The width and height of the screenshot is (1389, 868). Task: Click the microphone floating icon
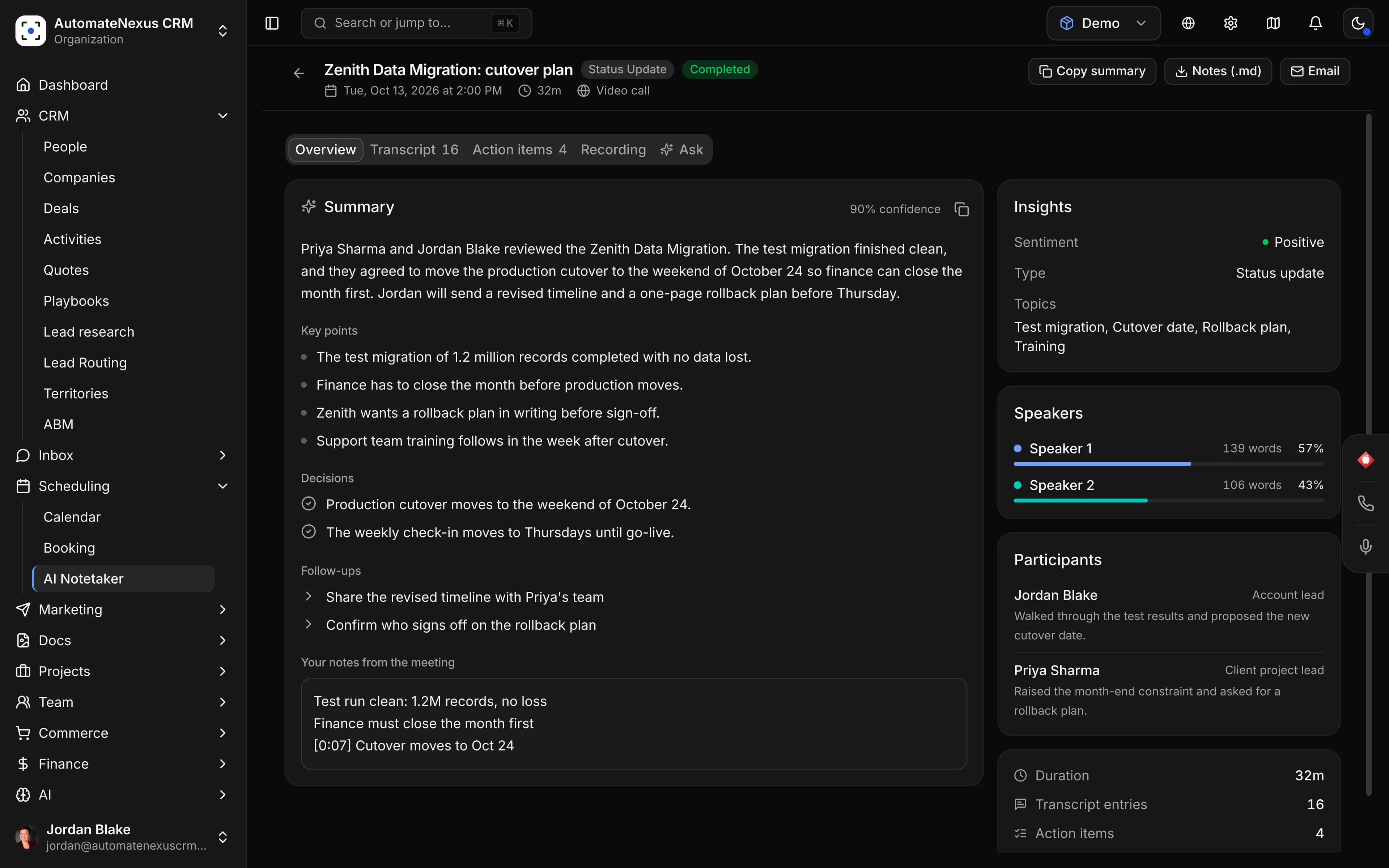[x=1365, y=546]
